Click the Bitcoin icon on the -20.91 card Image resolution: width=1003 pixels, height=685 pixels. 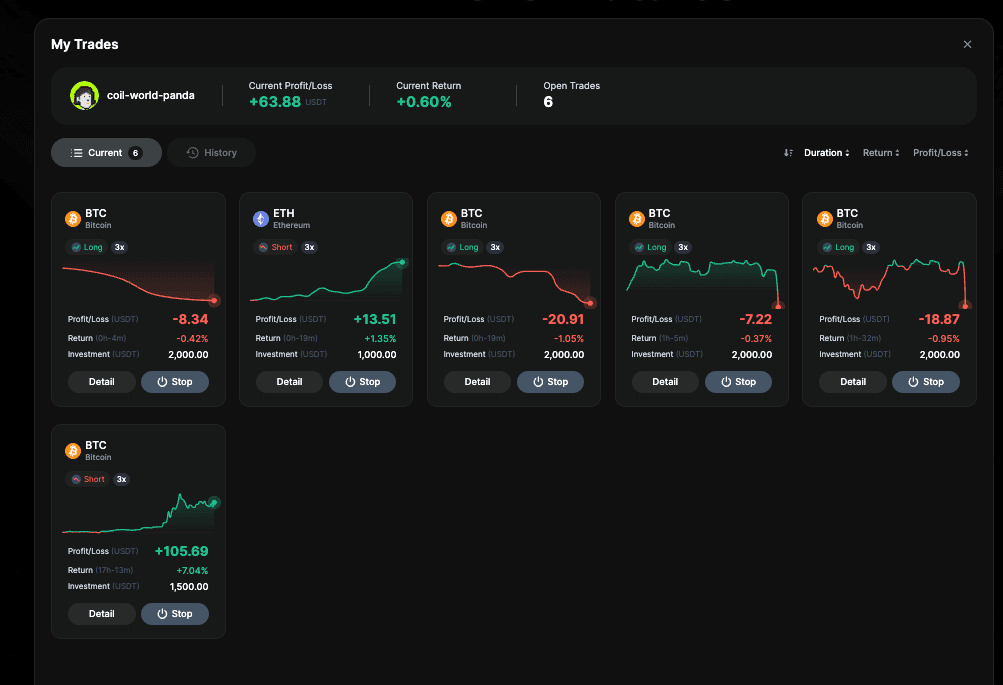pos(449,219)
